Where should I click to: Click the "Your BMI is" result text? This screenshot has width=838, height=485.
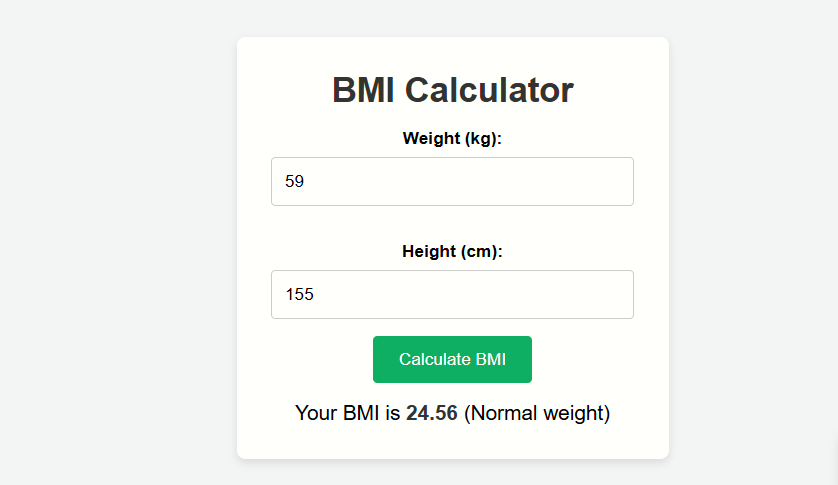click(x=348, y=413)
